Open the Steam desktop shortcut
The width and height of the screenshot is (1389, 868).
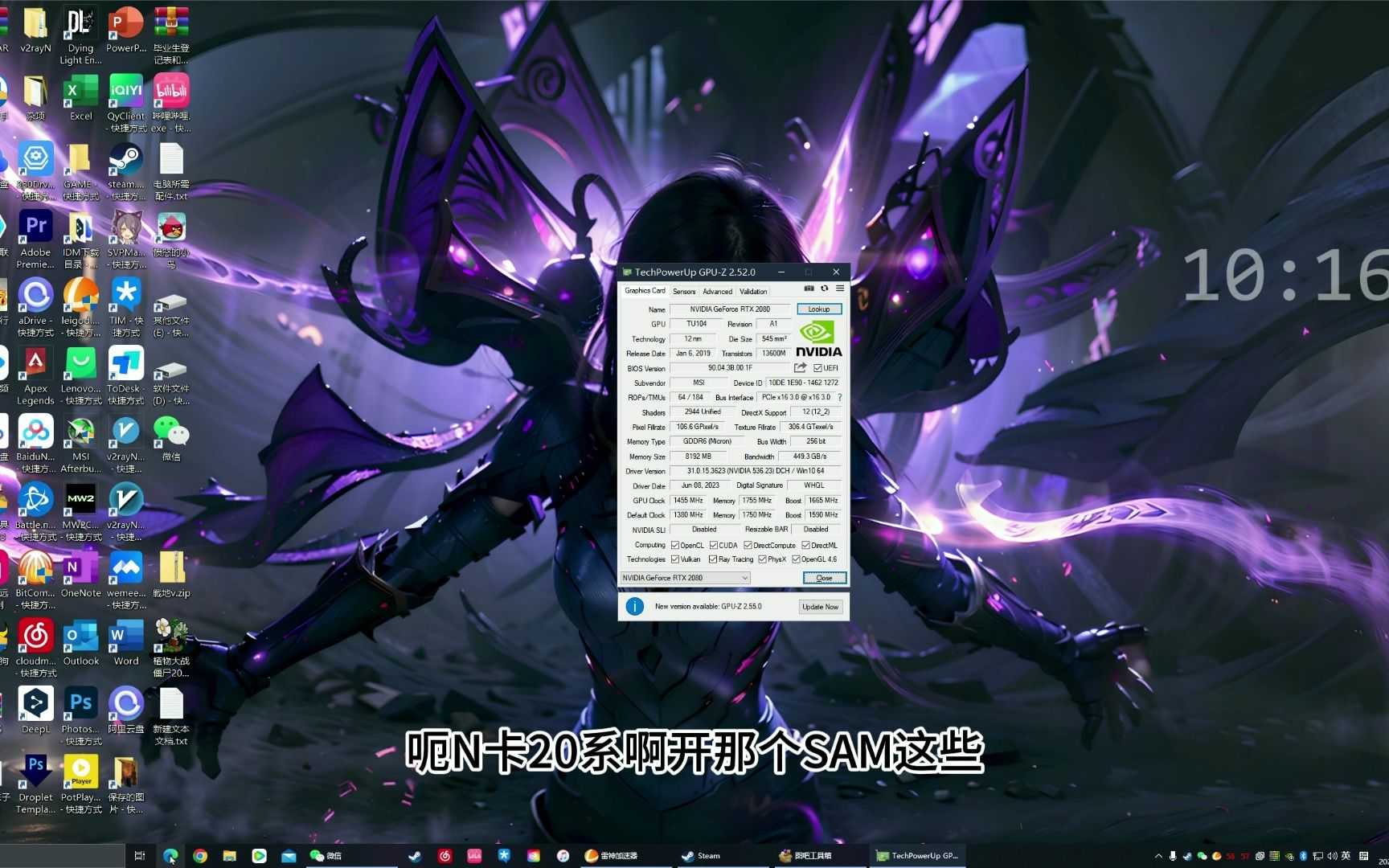126,172
